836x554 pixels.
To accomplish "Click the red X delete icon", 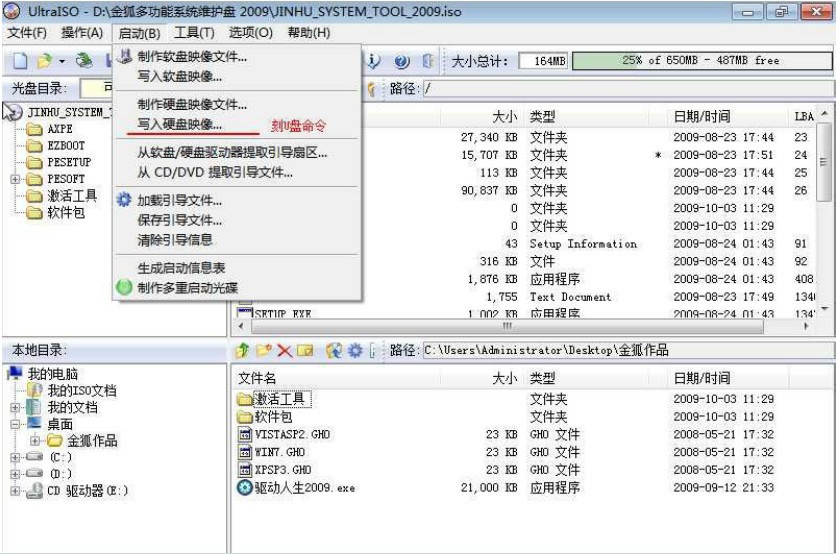I will point(285,351).
